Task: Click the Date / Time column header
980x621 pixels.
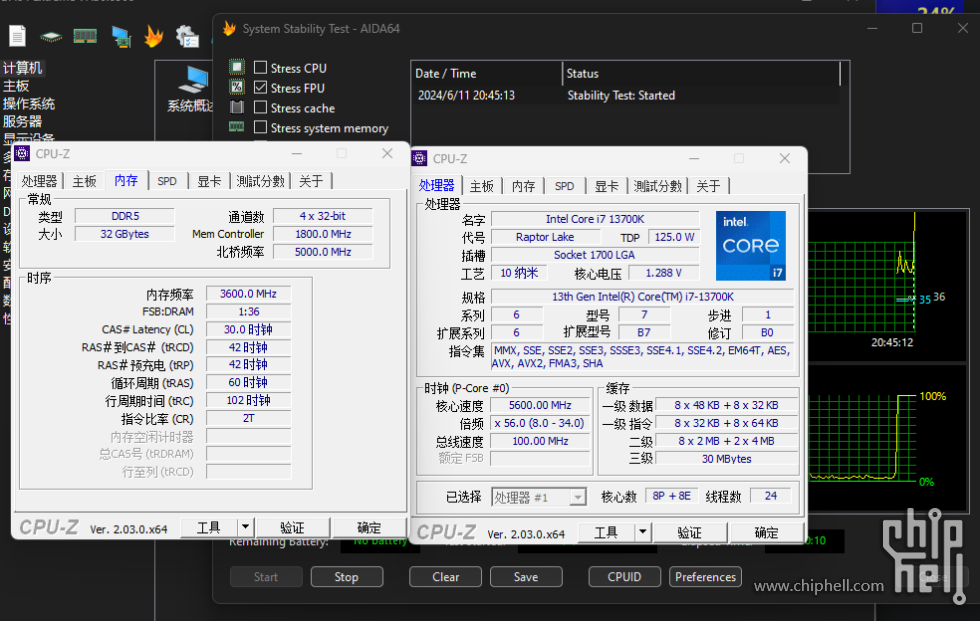Action: 446,73
